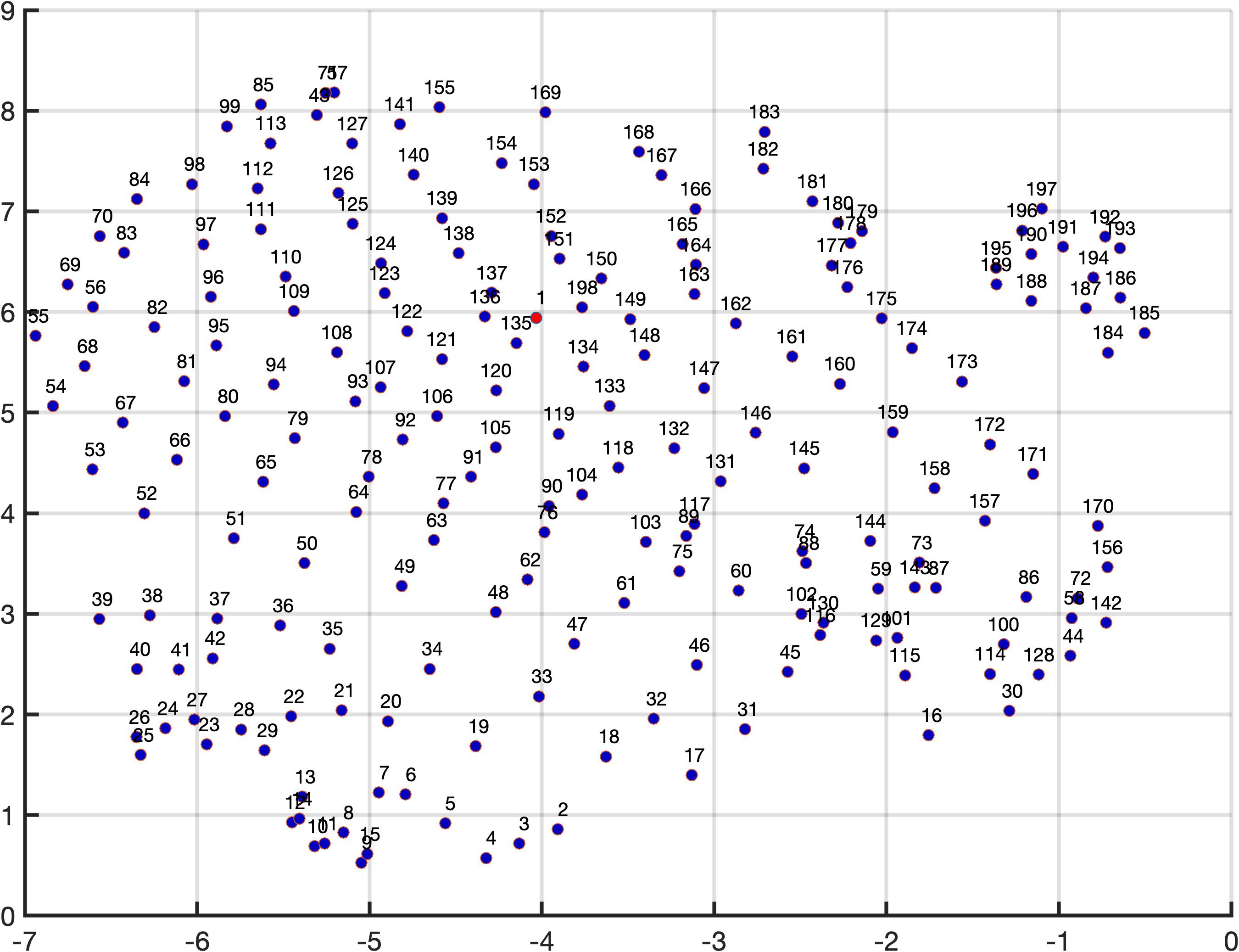Screen dimensions: 1239x952
Task: Click the data point labeled 197
Action: [1041, 209]
